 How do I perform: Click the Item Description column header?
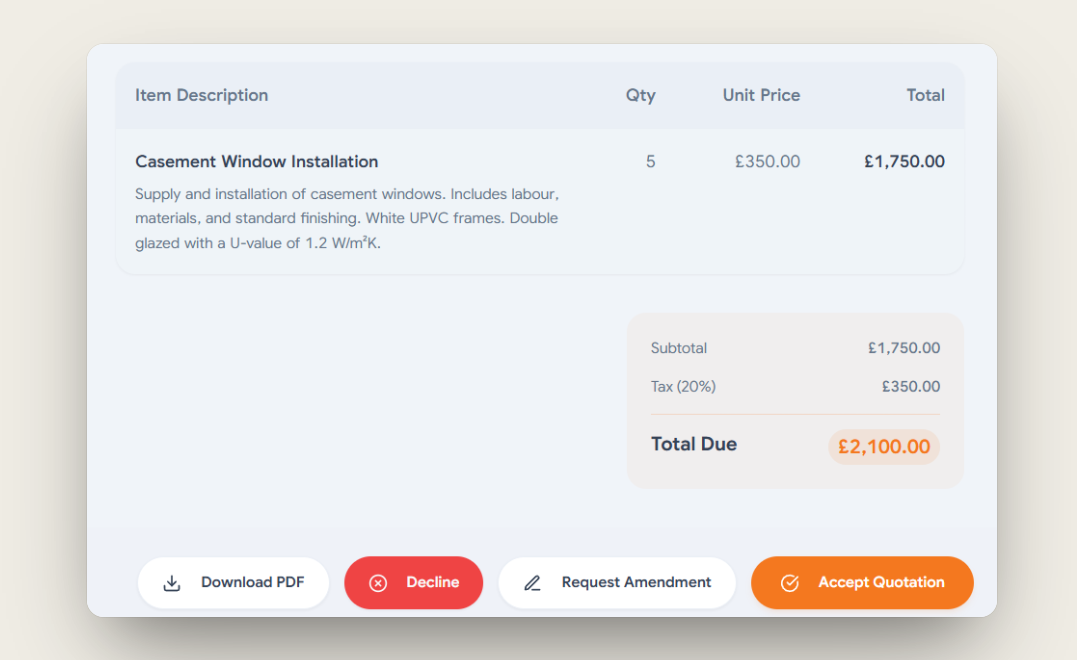click(201, 95)
